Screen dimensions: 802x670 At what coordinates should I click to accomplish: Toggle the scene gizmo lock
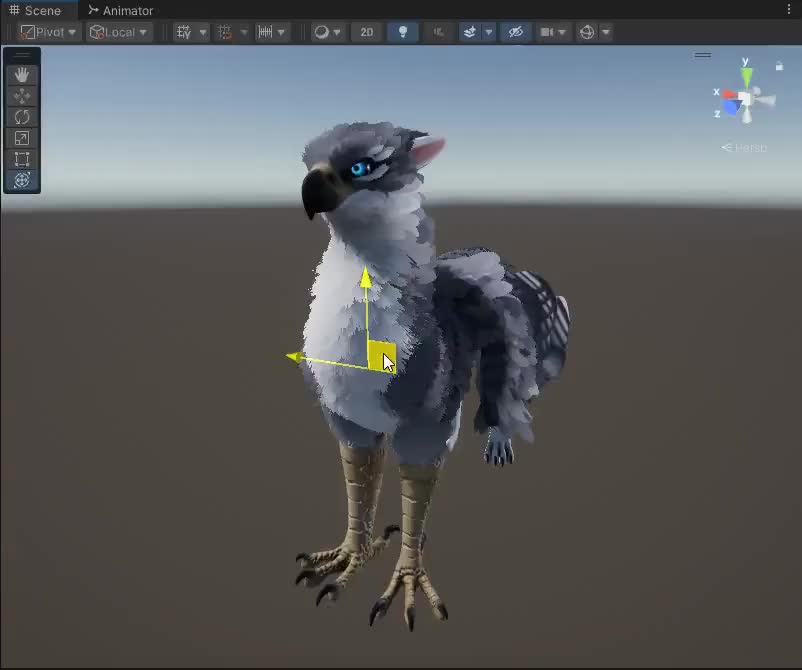[x=779, y=67]
